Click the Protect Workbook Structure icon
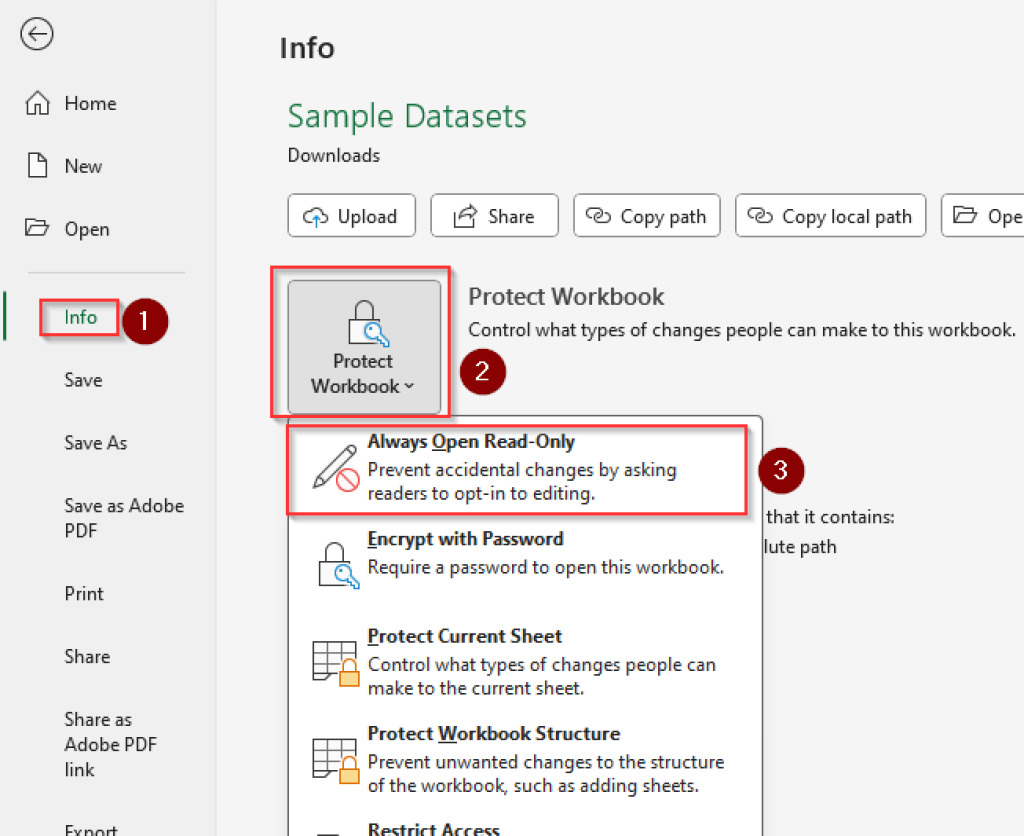 click(334, 758)
